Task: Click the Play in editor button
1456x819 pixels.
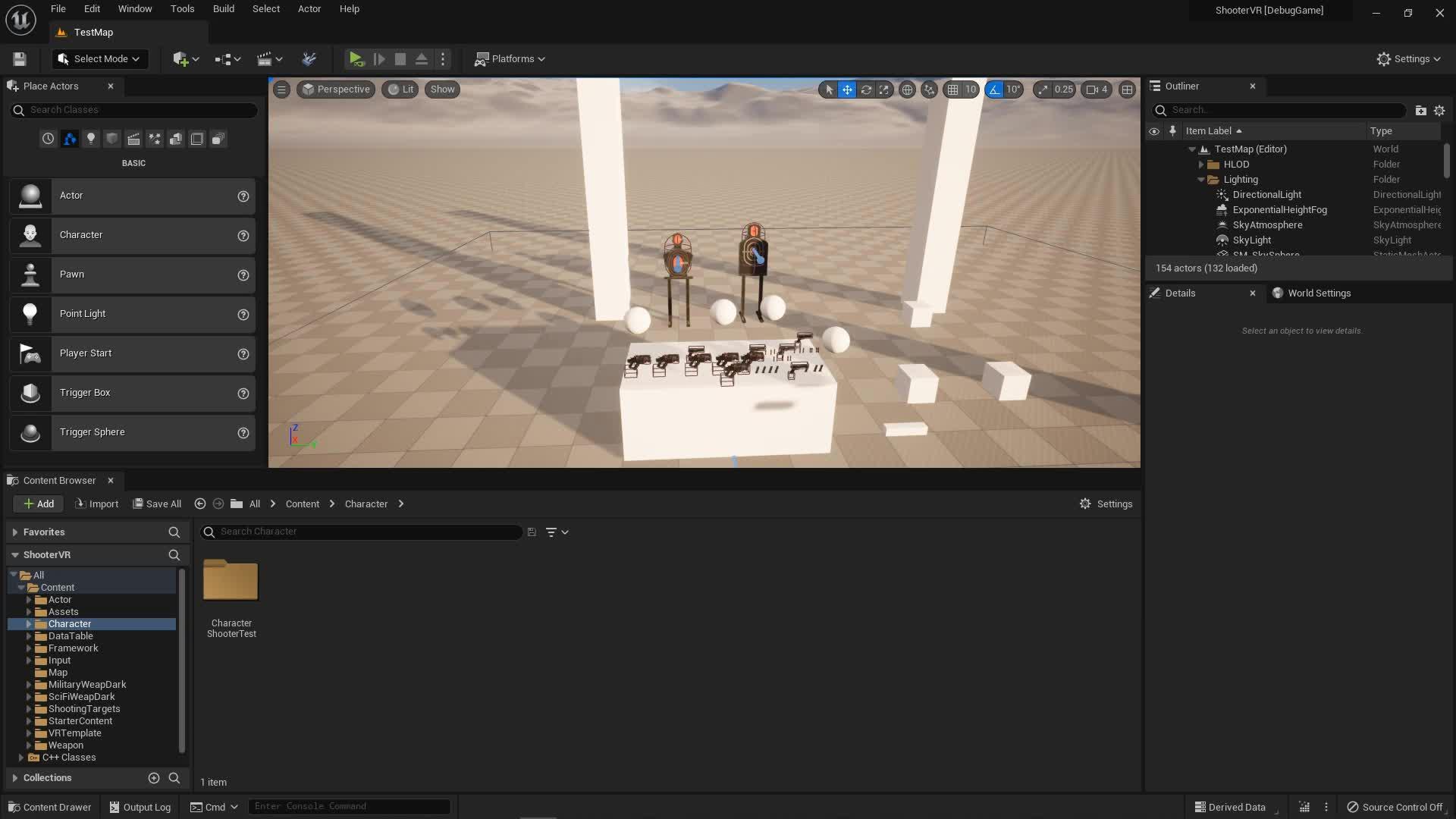Action: click(356, 59)
